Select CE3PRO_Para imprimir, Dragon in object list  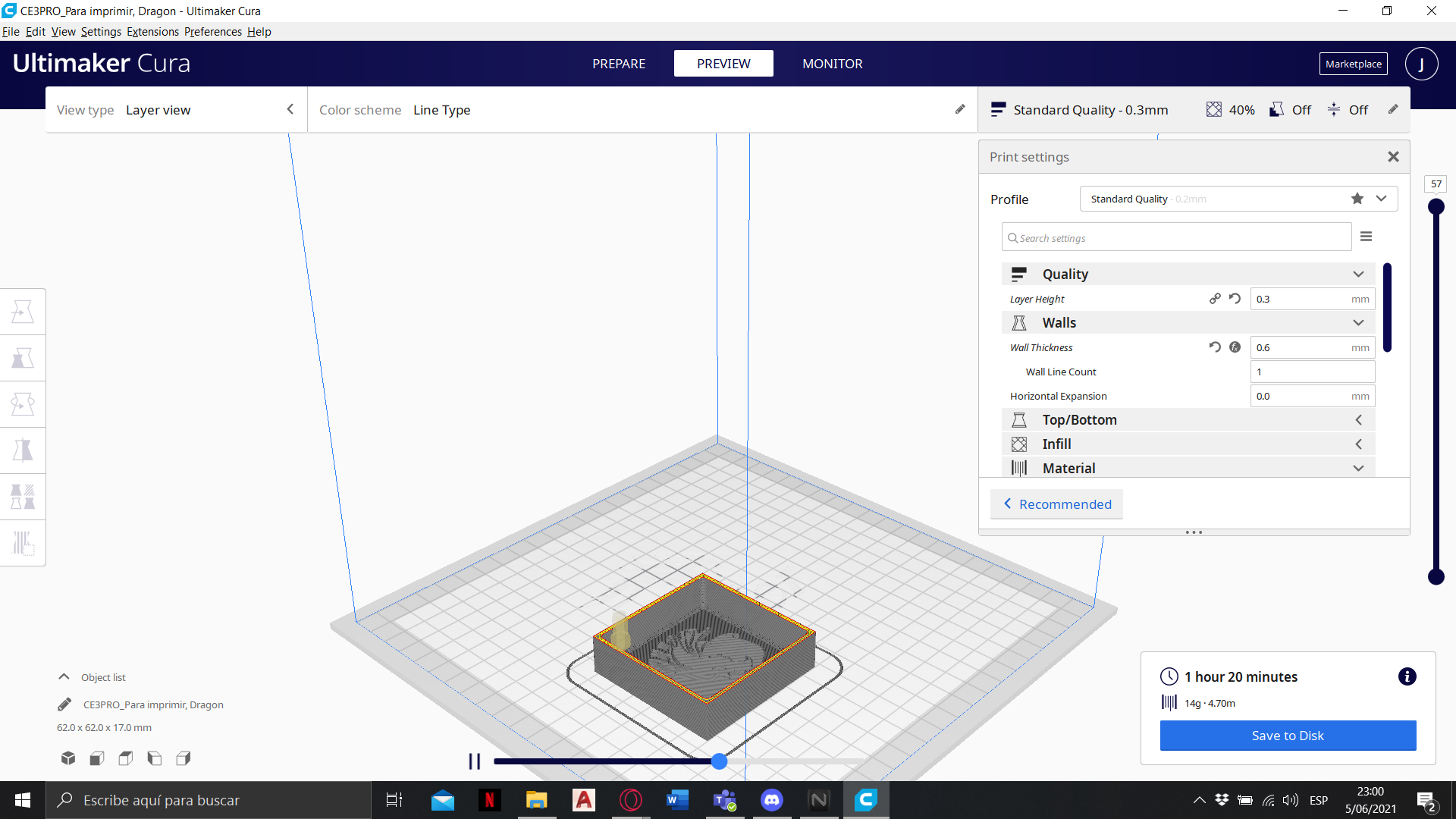click(153, 704)
